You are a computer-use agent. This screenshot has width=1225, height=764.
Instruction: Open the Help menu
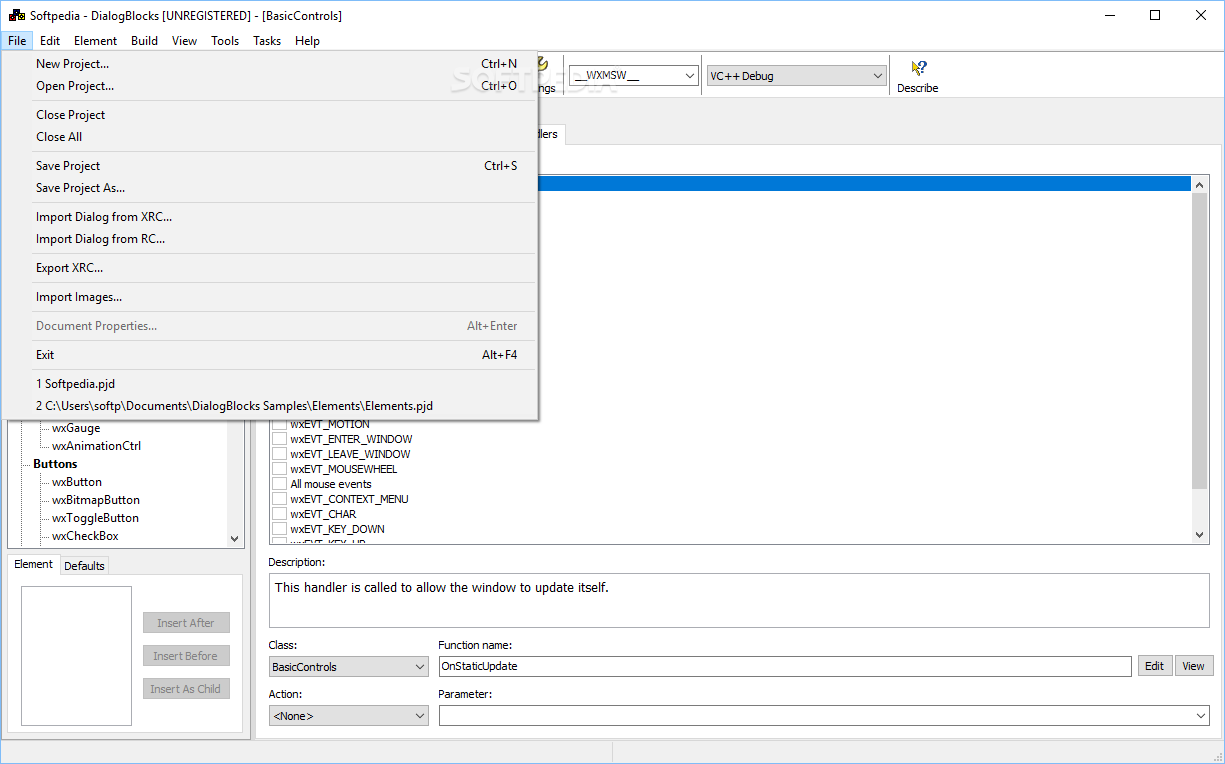[x=308, y=41]
